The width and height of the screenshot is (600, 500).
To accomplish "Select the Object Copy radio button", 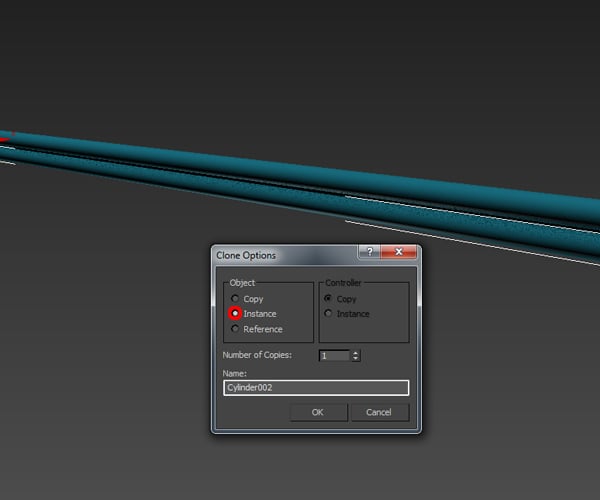I will click(x=235, y=298).
